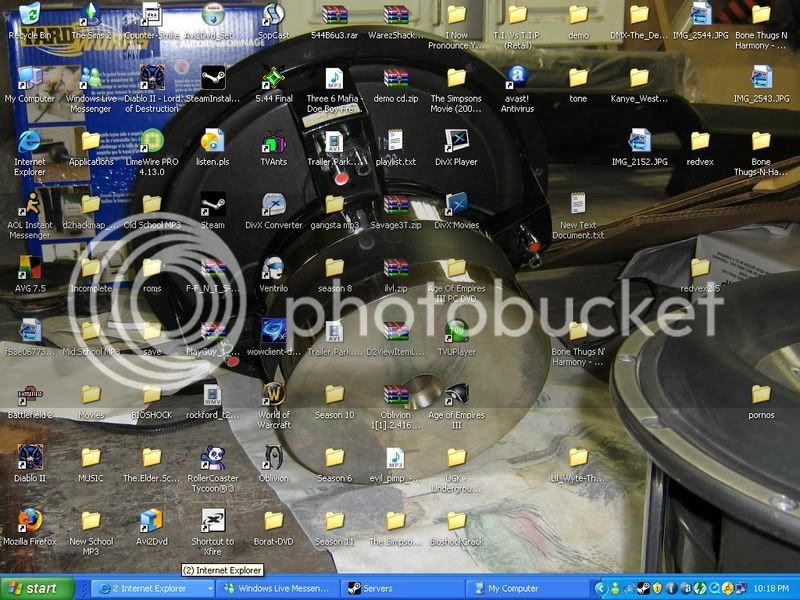
Task: Select the Applications folder
Action: tap(91, 141)
